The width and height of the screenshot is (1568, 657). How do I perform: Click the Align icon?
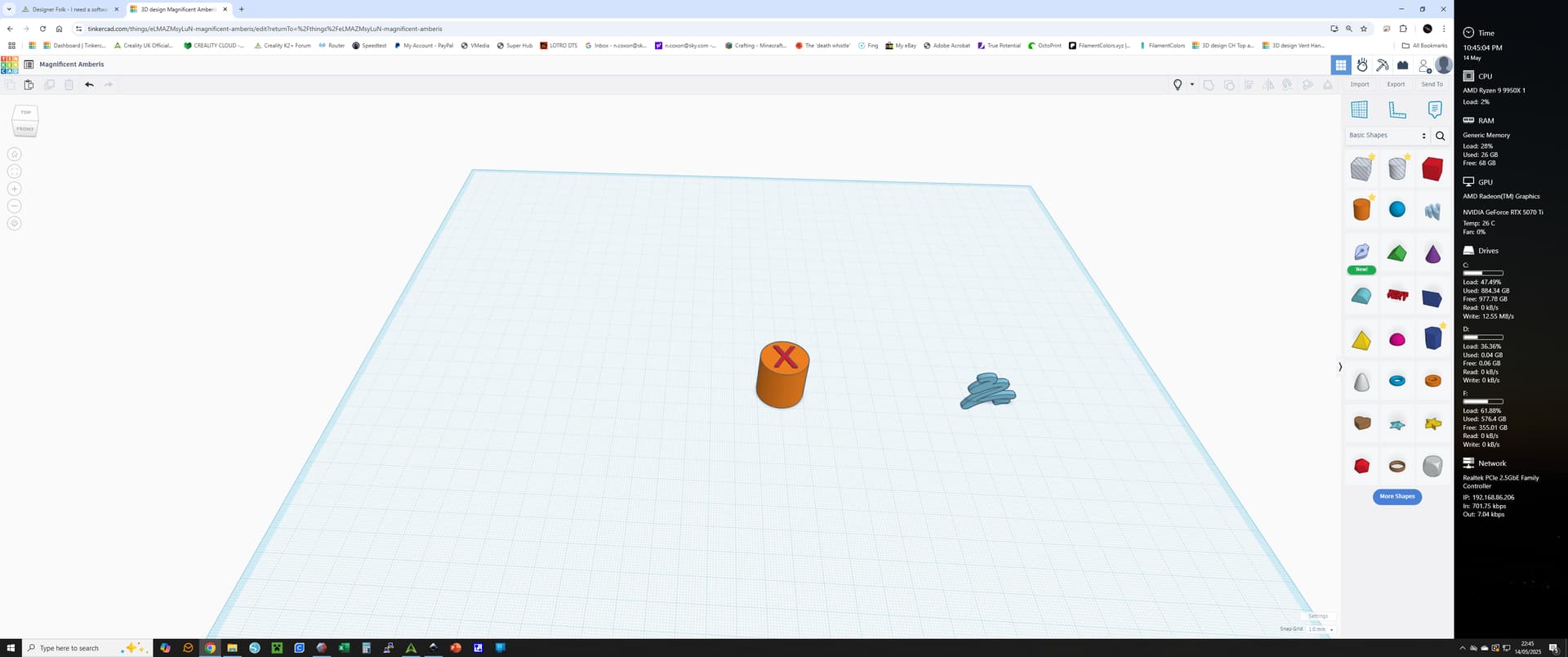1249,85
